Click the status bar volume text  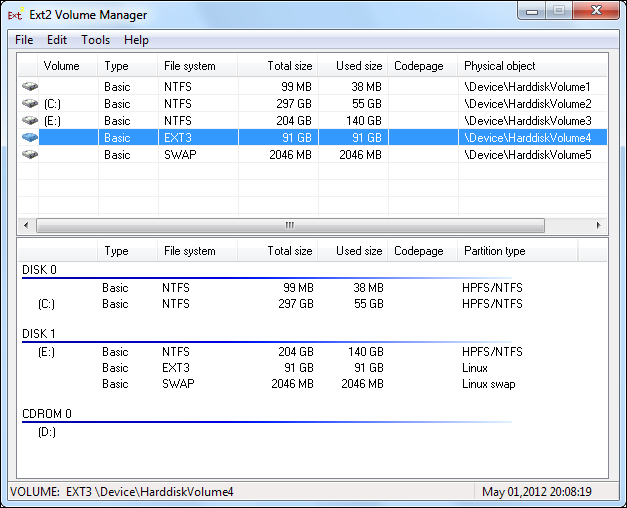tap(122, 492)
